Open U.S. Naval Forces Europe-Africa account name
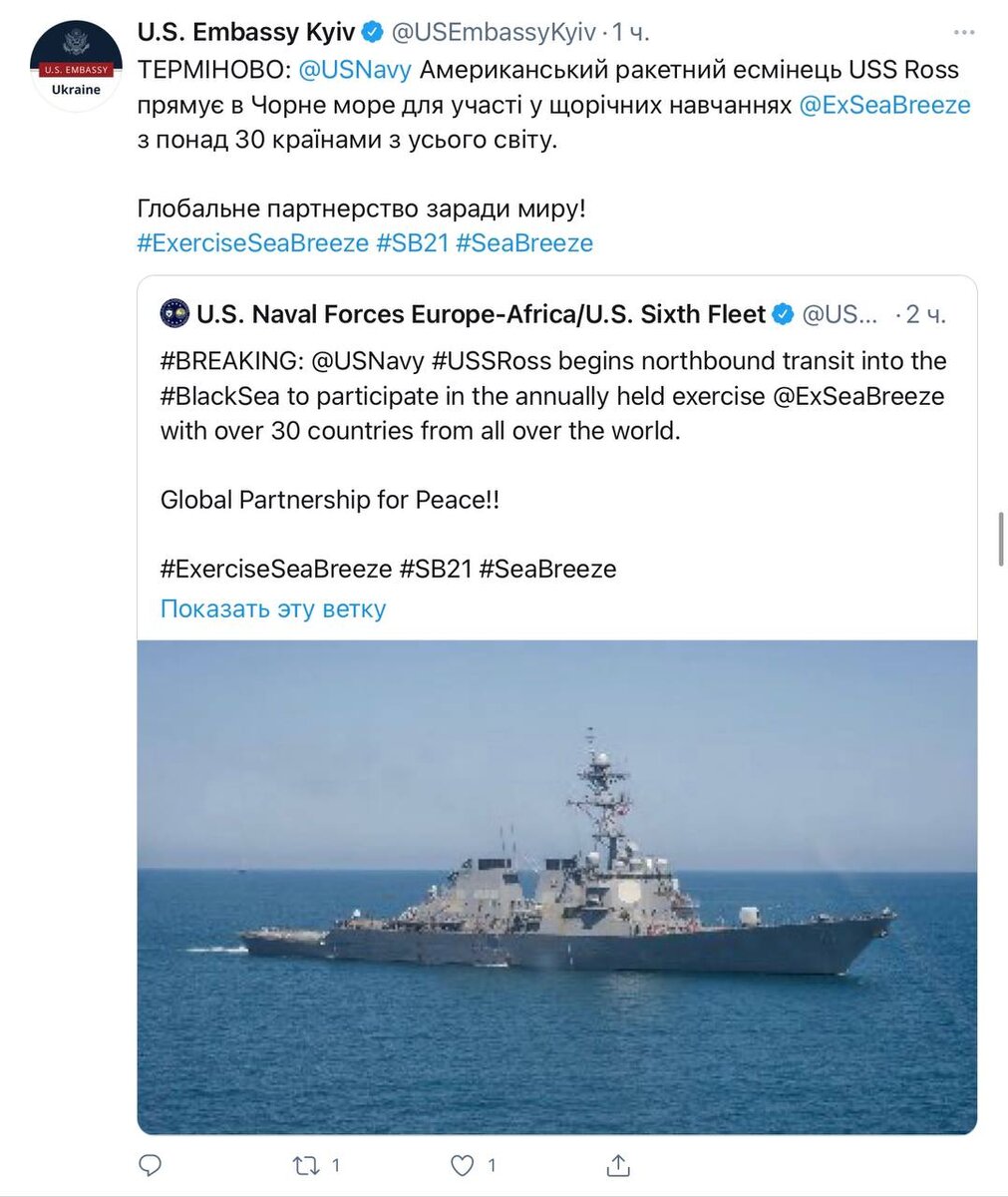The width and height of the screenshot is (1008, 1197). (x=482, y=315)
